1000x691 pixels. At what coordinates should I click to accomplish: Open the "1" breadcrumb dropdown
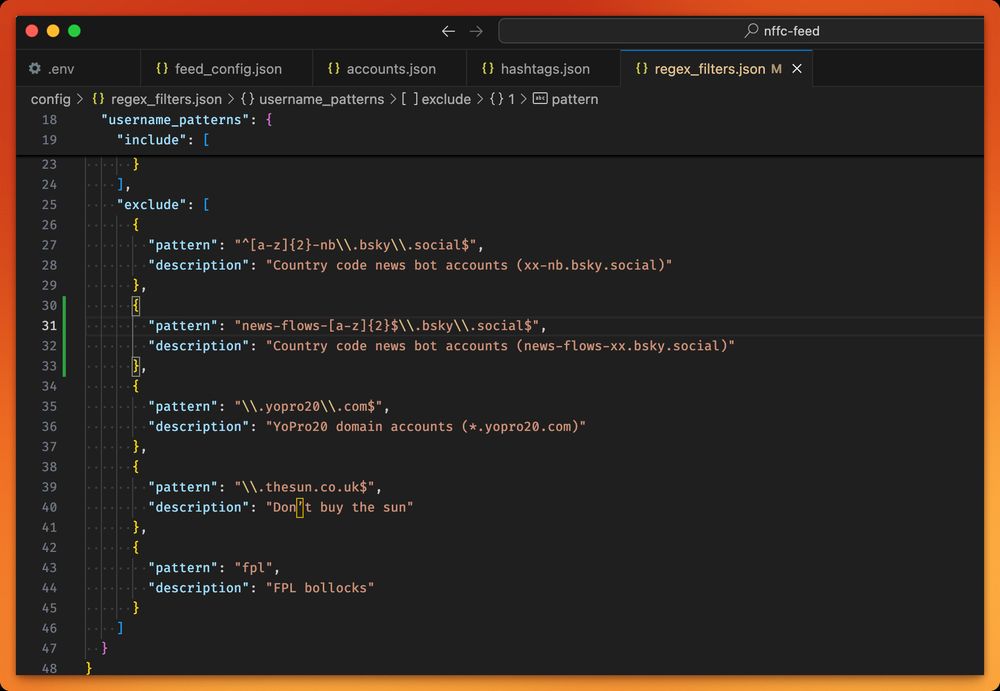point(508,99)
